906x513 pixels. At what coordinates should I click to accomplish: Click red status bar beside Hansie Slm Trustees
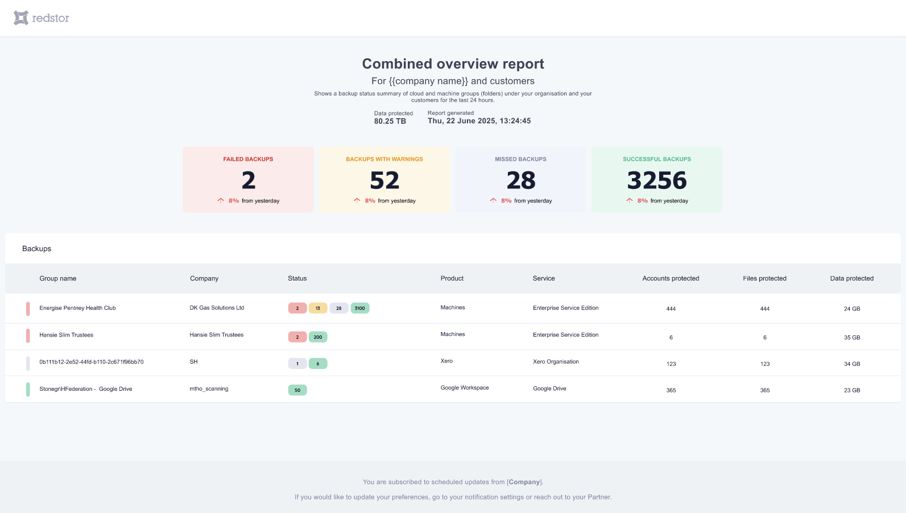click(x=28, y=336)
